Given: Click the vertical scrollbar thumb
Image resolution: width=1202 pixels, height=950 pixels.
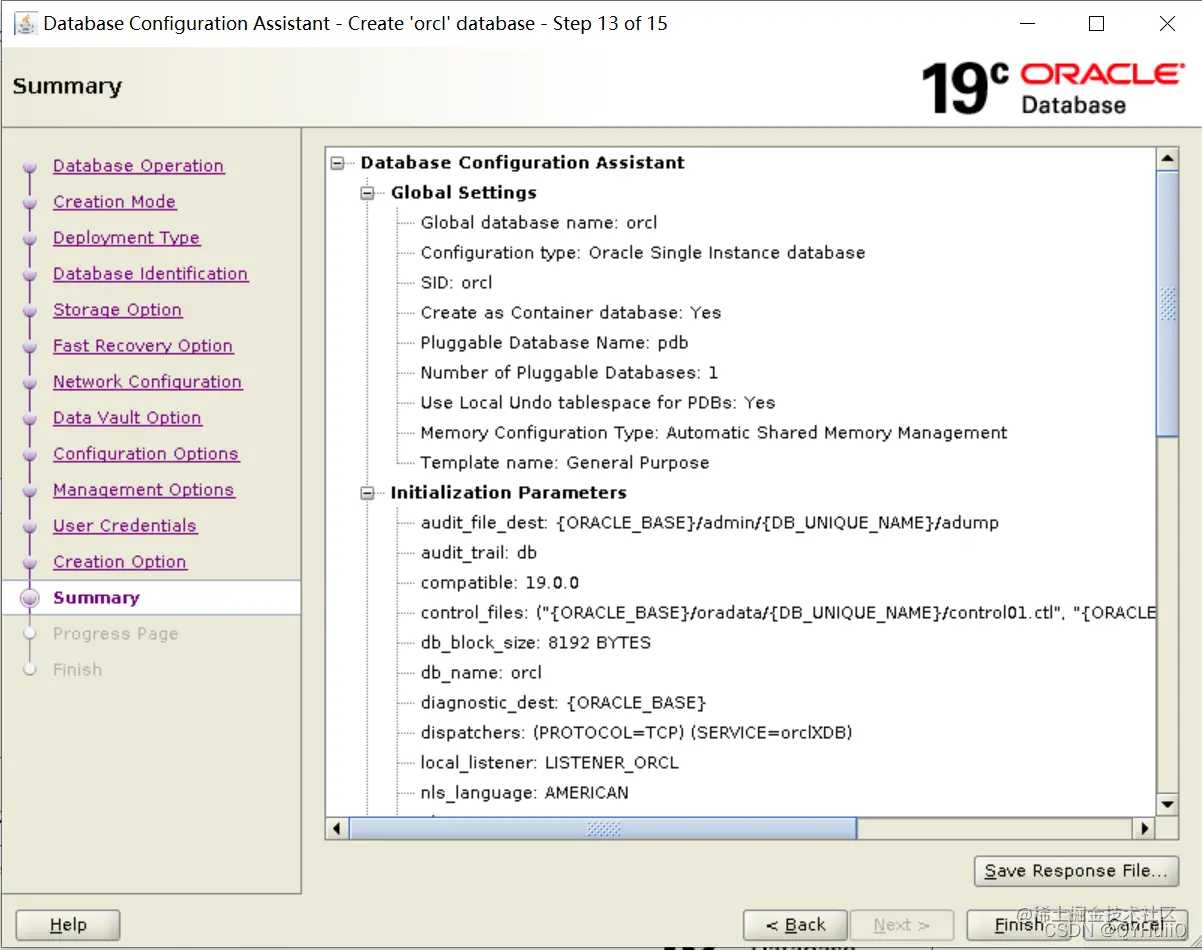Looking at the screenshot, I should click(x=1167, y=303).
